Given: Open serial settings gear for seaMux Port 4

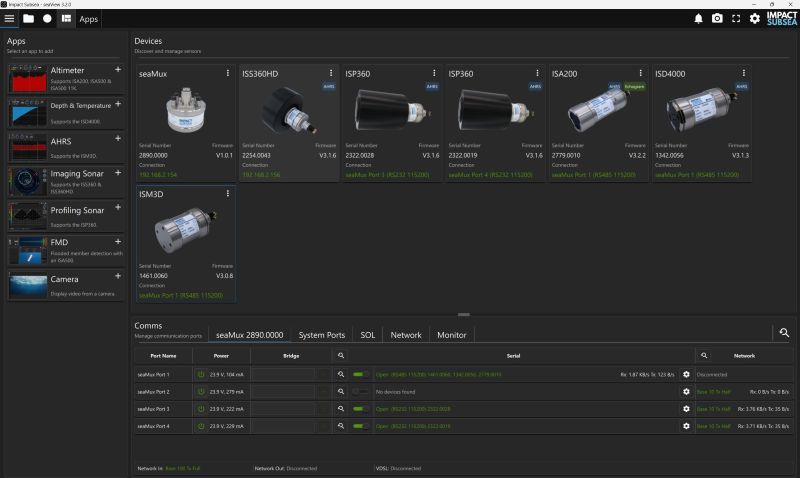Looking at the screenshot, I should pyautogui.click(x=686, y=426).
